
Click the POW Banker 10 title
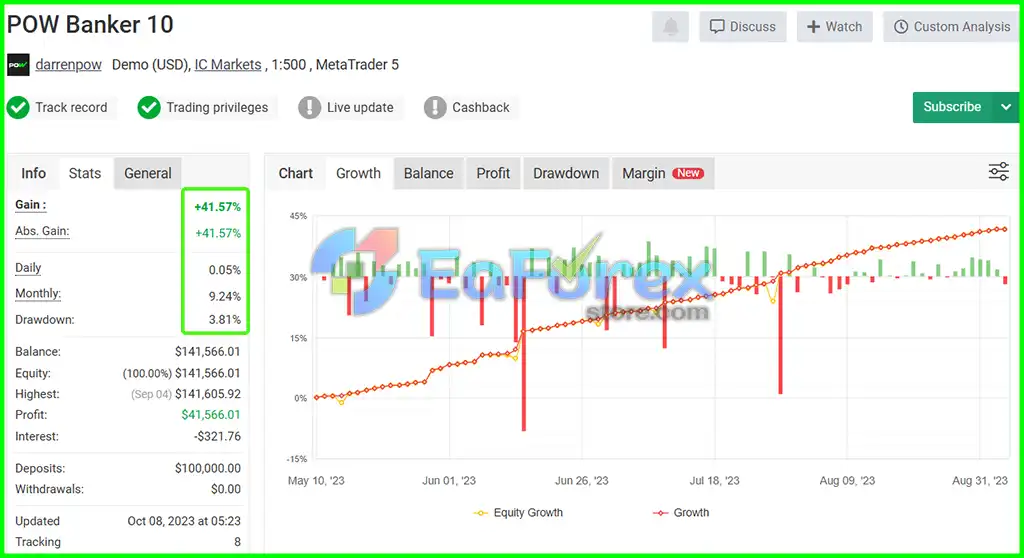90,25
